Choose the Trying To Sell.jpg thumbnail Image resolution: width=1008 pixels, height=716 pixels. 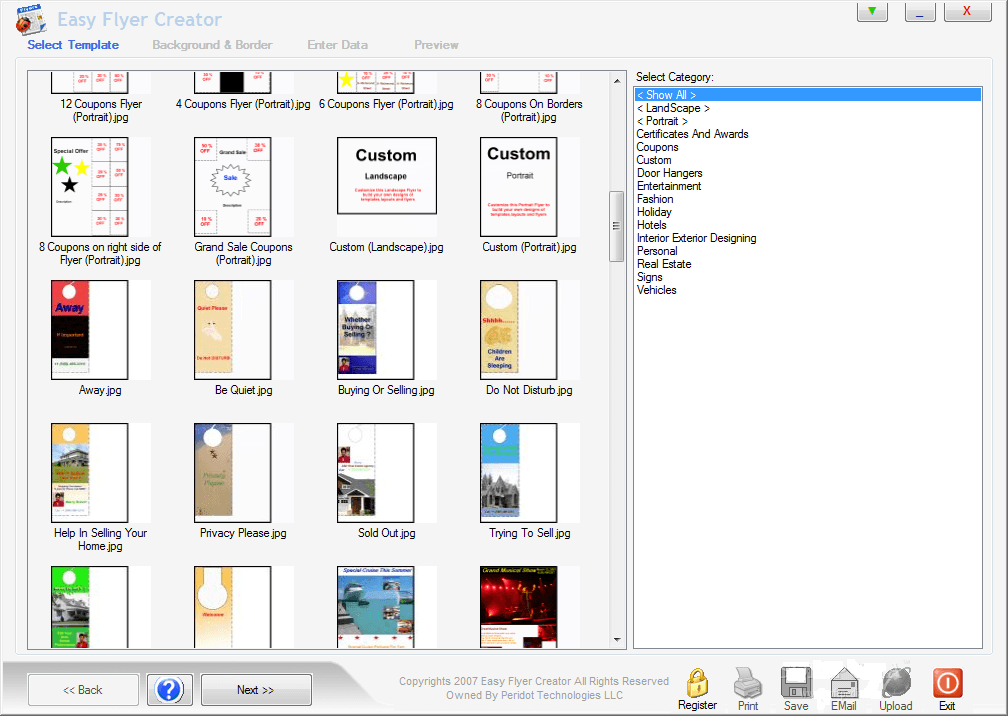(x=519, y=473)
